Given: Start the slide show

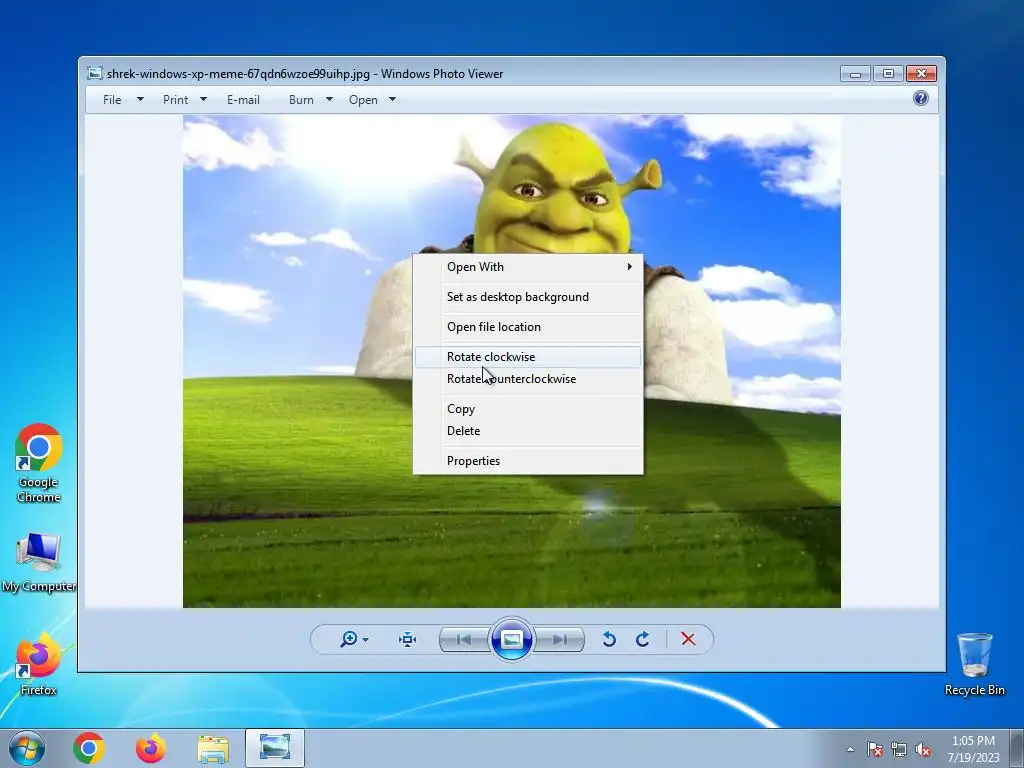Looking at the screenshot, I should coord(512,639).
